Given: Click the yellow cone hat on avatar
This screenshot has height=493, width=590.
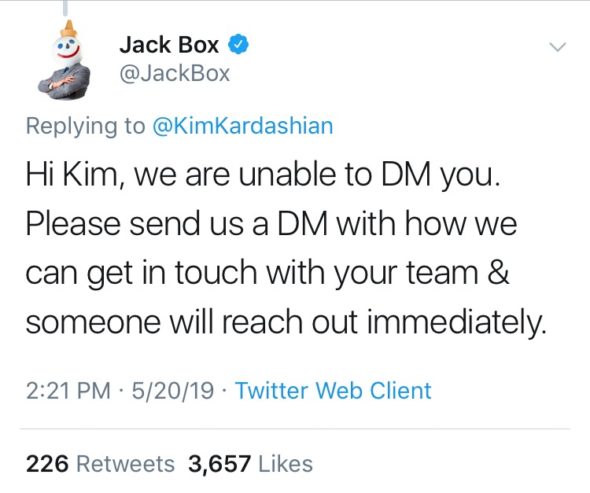Looking at the screenshot, I should (68, 29).
